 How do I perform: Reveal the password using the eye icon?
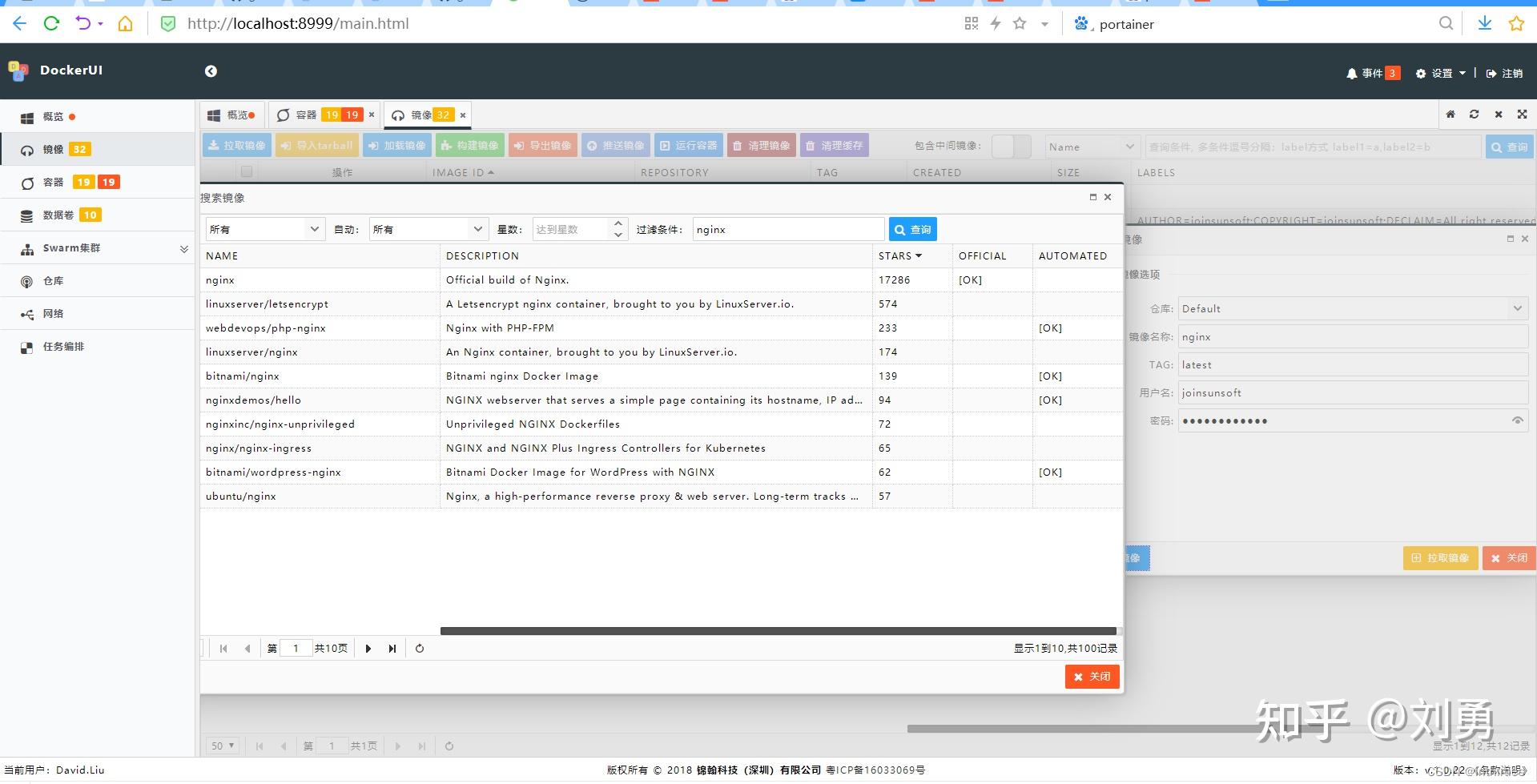click(x=1518, y=420)
